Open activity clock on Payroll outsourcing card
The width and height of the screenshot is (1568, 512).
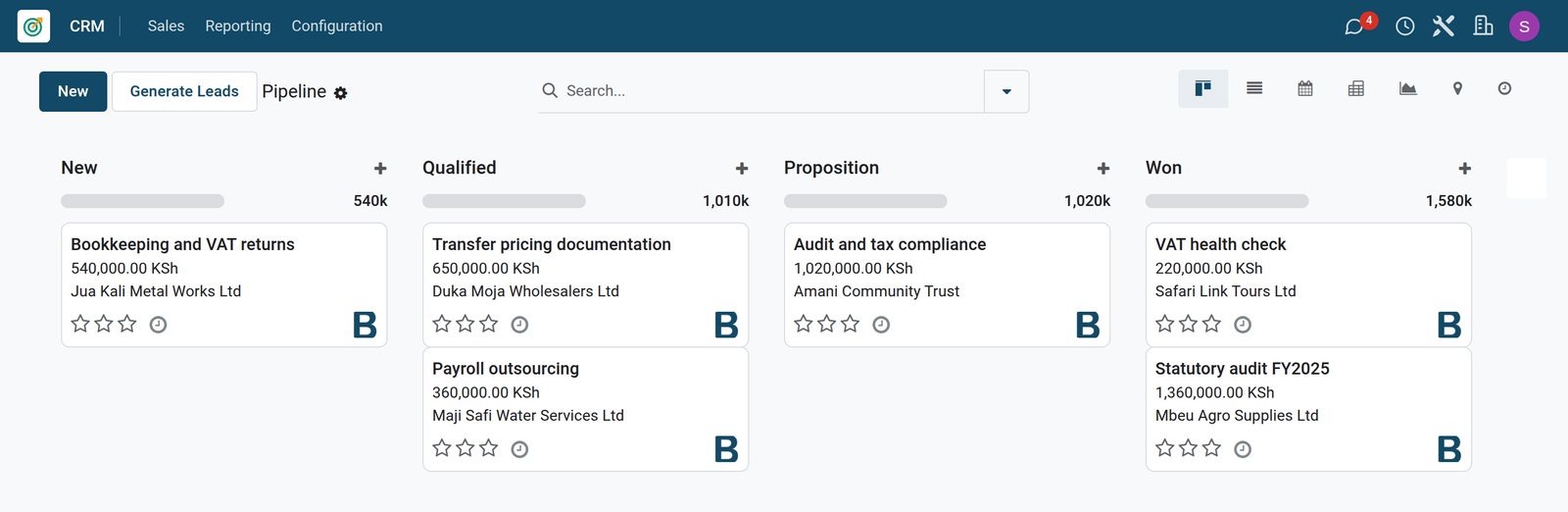519,449
